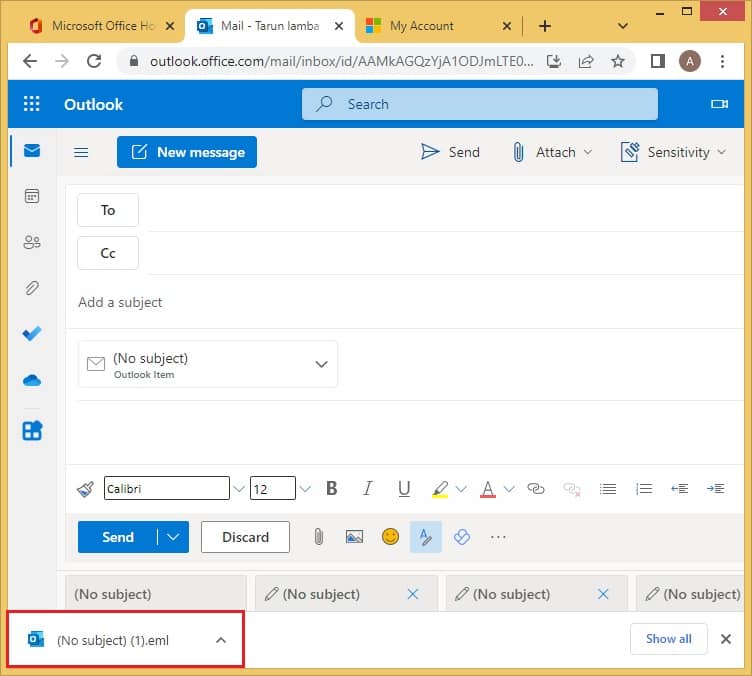Click the Outlook search box
The width and height of the screenshot is (752, 676).
tap(480, 104)
